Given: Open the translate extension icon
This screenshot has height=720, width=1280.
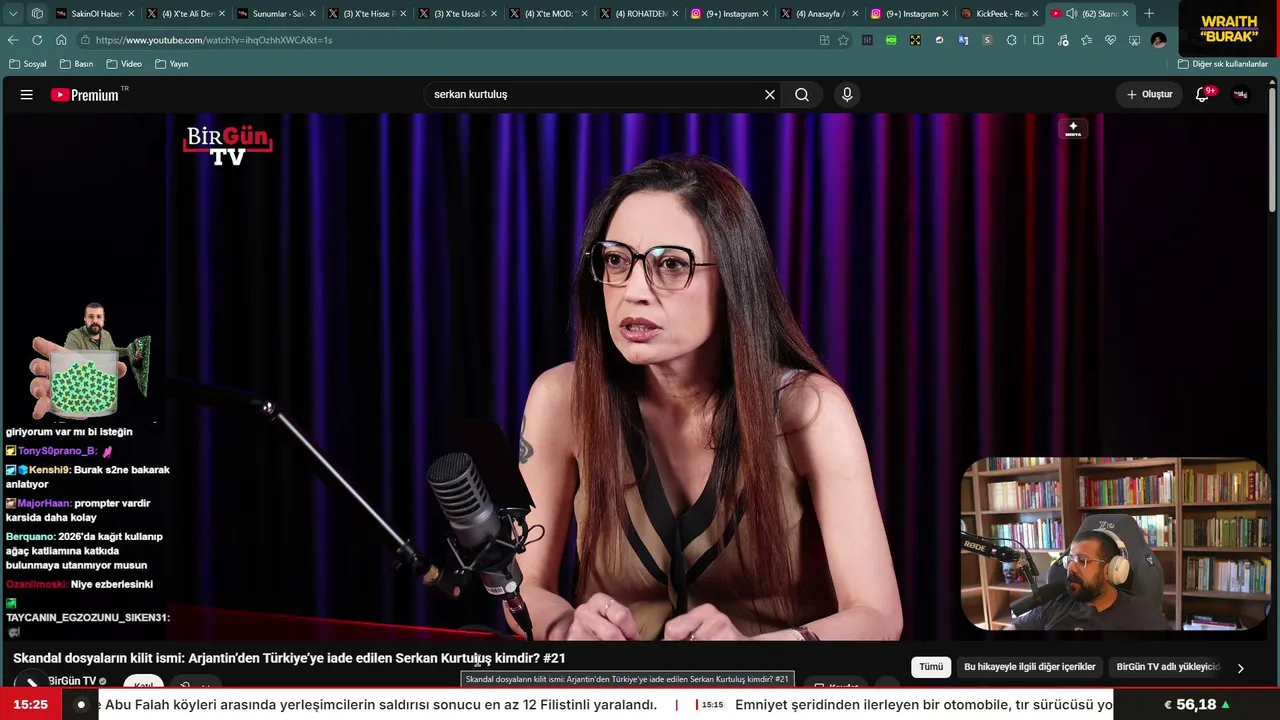Looking at the screenshot, I should (963, 40).
